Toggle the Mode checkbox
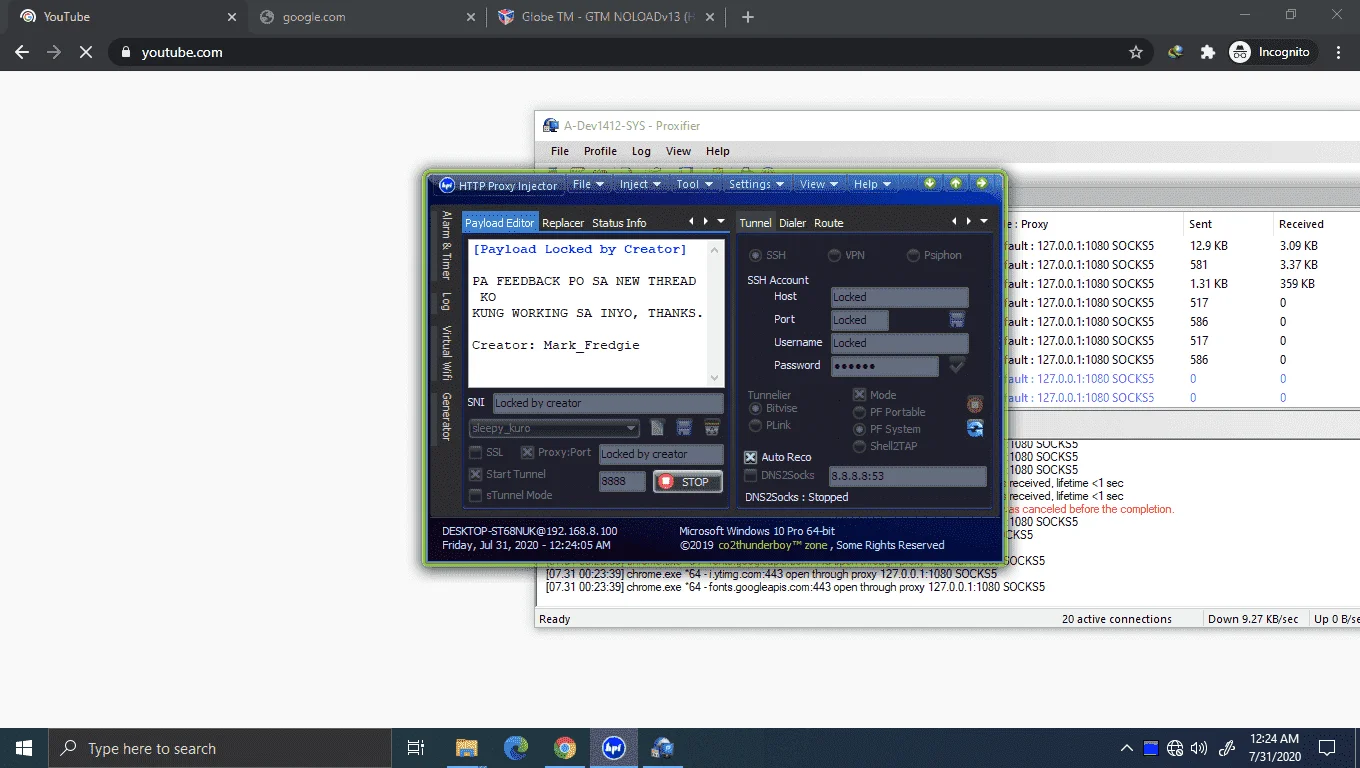 click(x=859, y=395)
